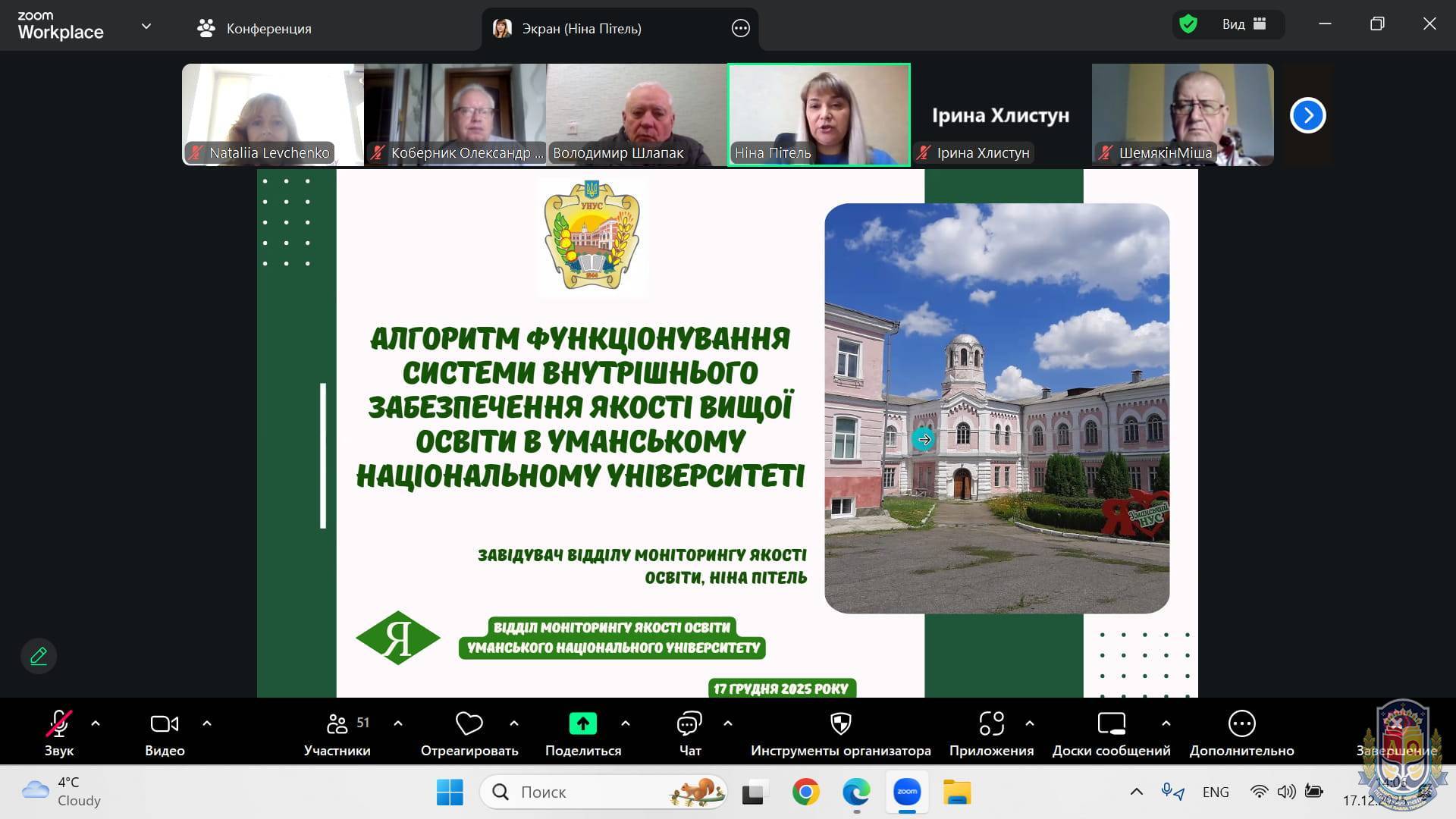Expand audio options arrow next to microphone
Screen dimensions: 1456x819
point(96,723)
